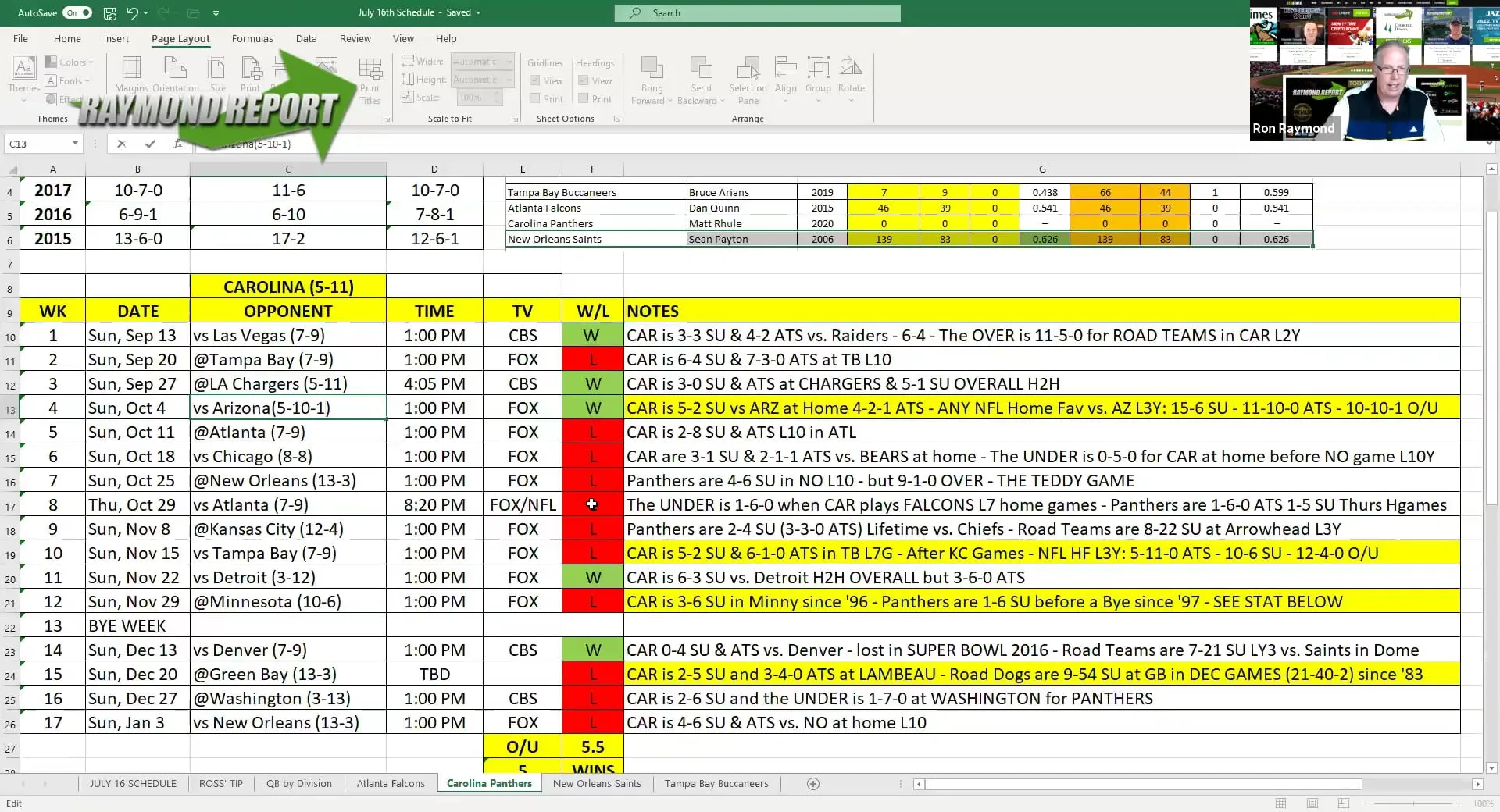Confirm the entry with the checkmark icon
The width and height of the screenshot is (1500, 812).
[150, 144]
